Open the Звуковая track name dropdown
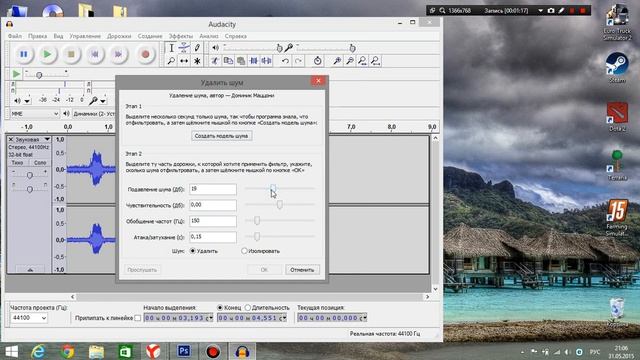 point(32,139)
